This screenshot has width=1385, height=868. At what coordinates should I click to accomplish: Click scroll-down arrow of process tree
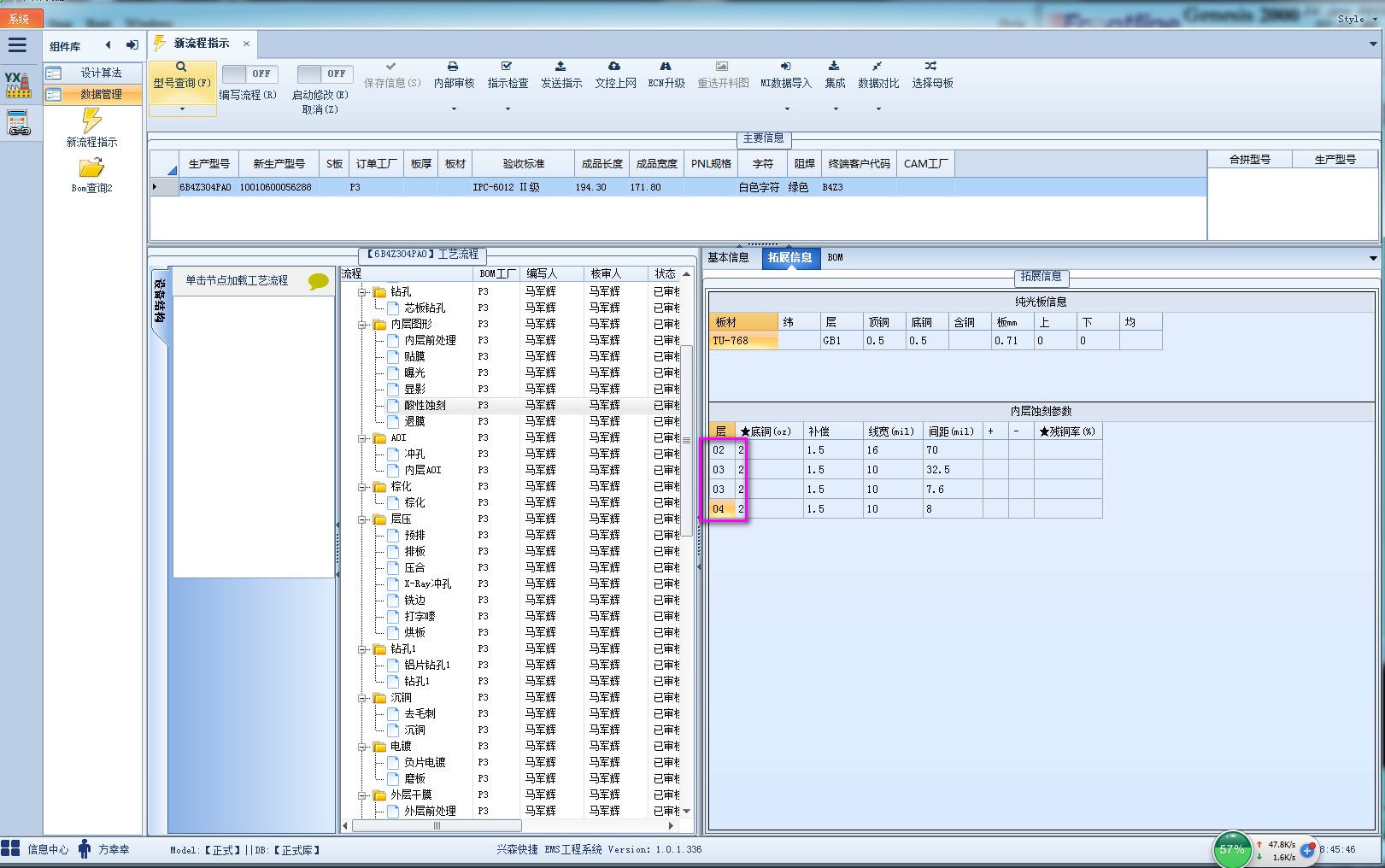(x=687, y=812)
